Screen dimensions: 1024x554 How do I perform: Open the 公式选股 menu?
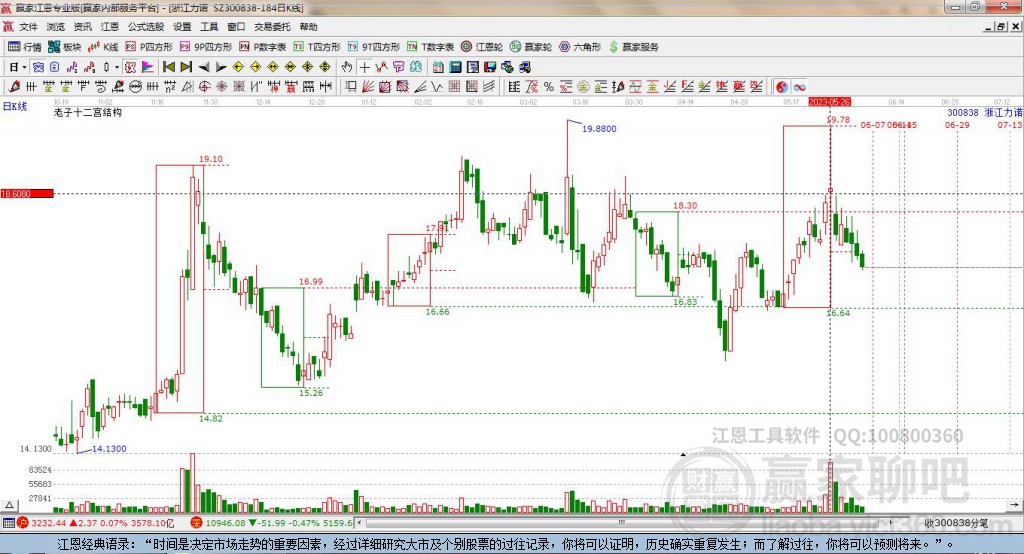pyautogui.click(x=146, y=27)
